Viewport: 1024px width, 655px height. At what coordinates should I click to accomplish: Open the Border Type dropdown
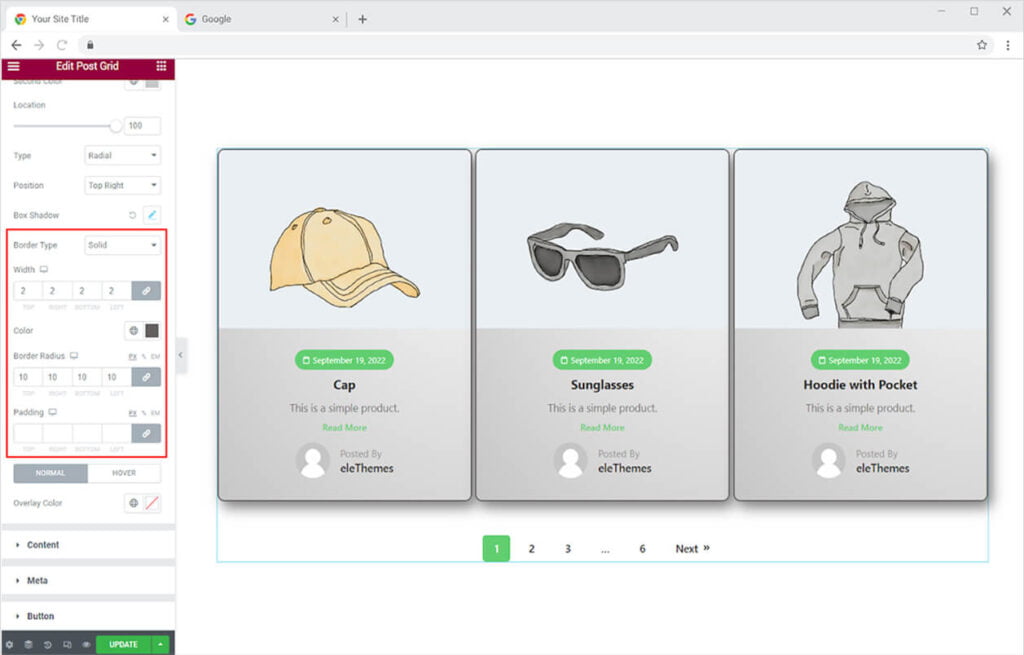pos(122,245)
